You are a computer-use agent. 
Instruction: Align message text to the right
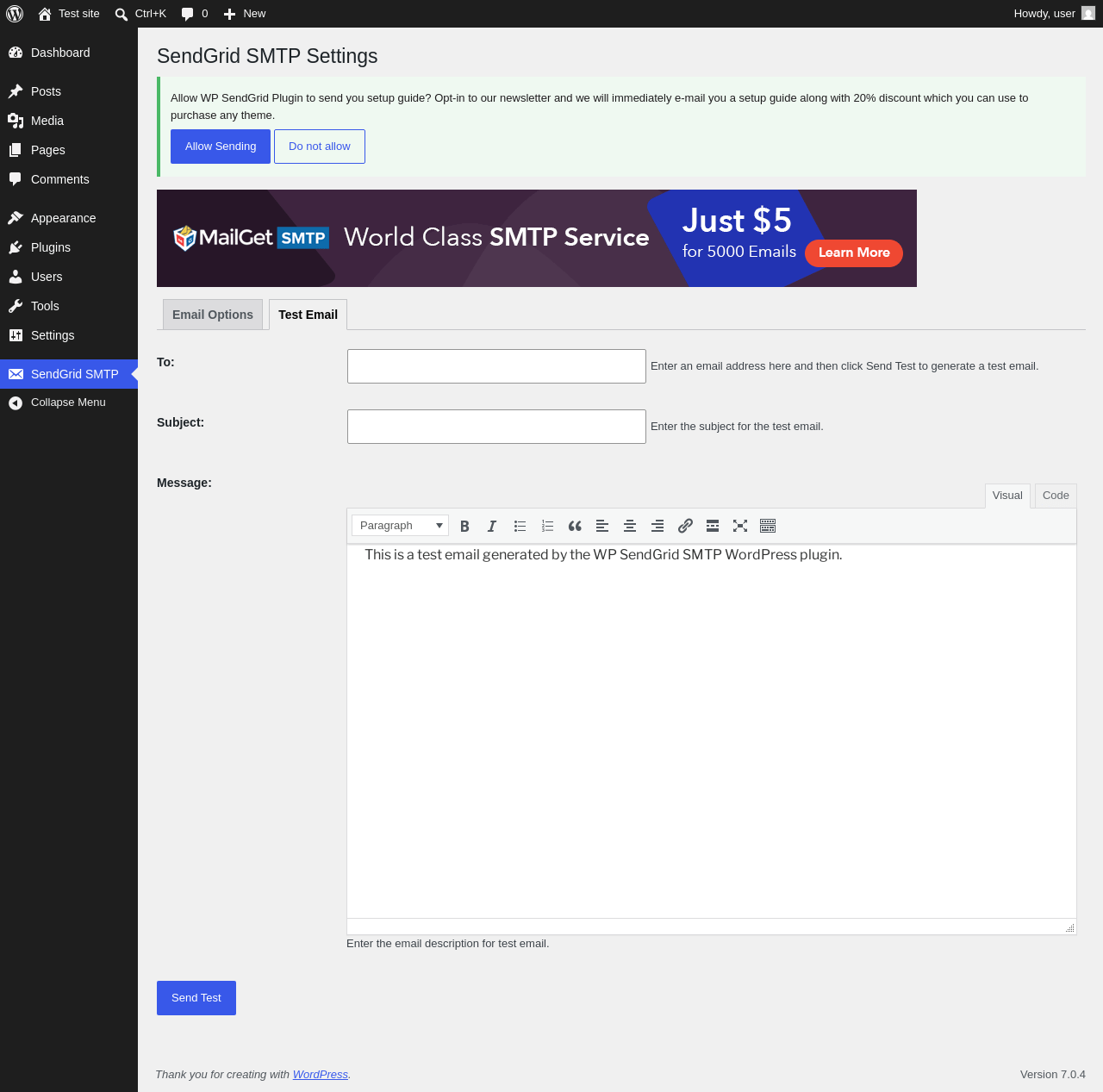point(657,526)
